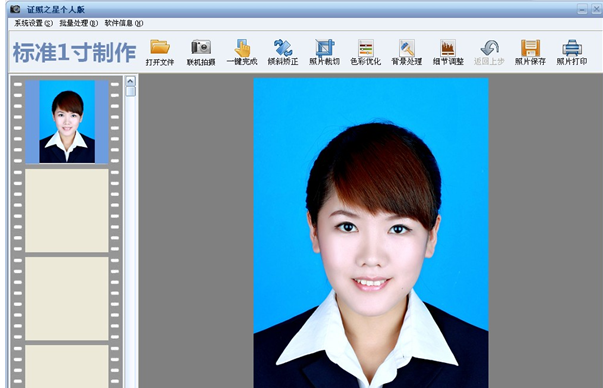Click the filmstrip scrollbar up arrow
The width and height of the screenshot is (603, 388).
point(130,81)
